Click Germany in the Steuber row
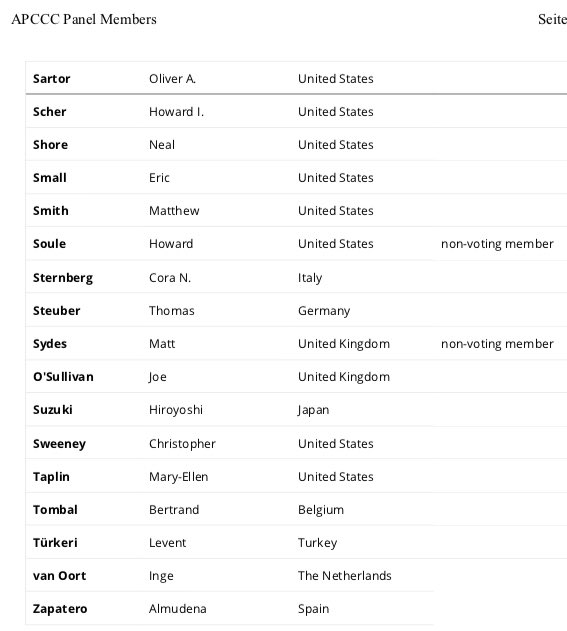 (324, 311)
